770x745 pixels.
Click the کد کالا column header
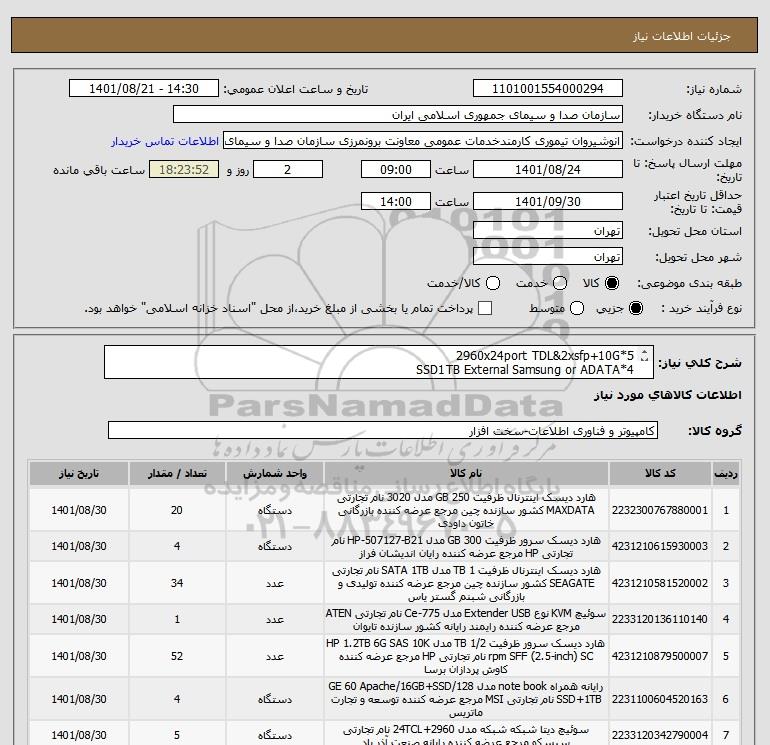660,473
